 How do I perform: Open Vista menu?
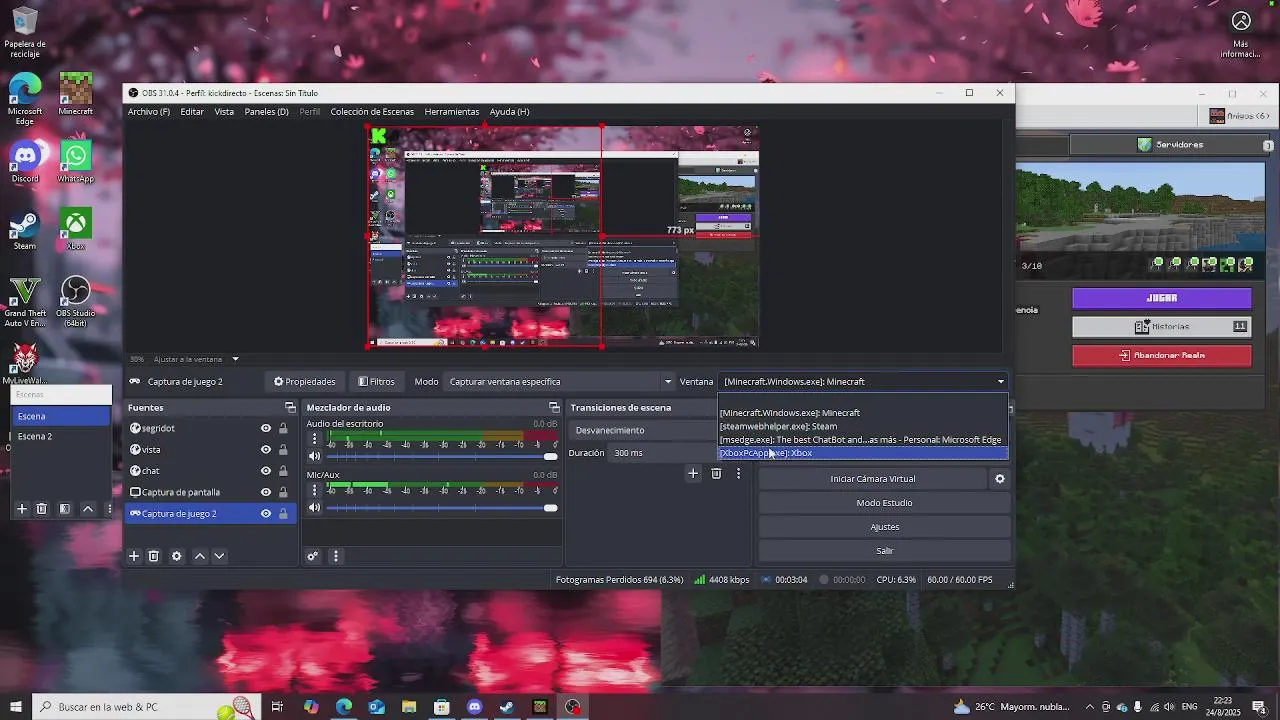click(224, 112)
